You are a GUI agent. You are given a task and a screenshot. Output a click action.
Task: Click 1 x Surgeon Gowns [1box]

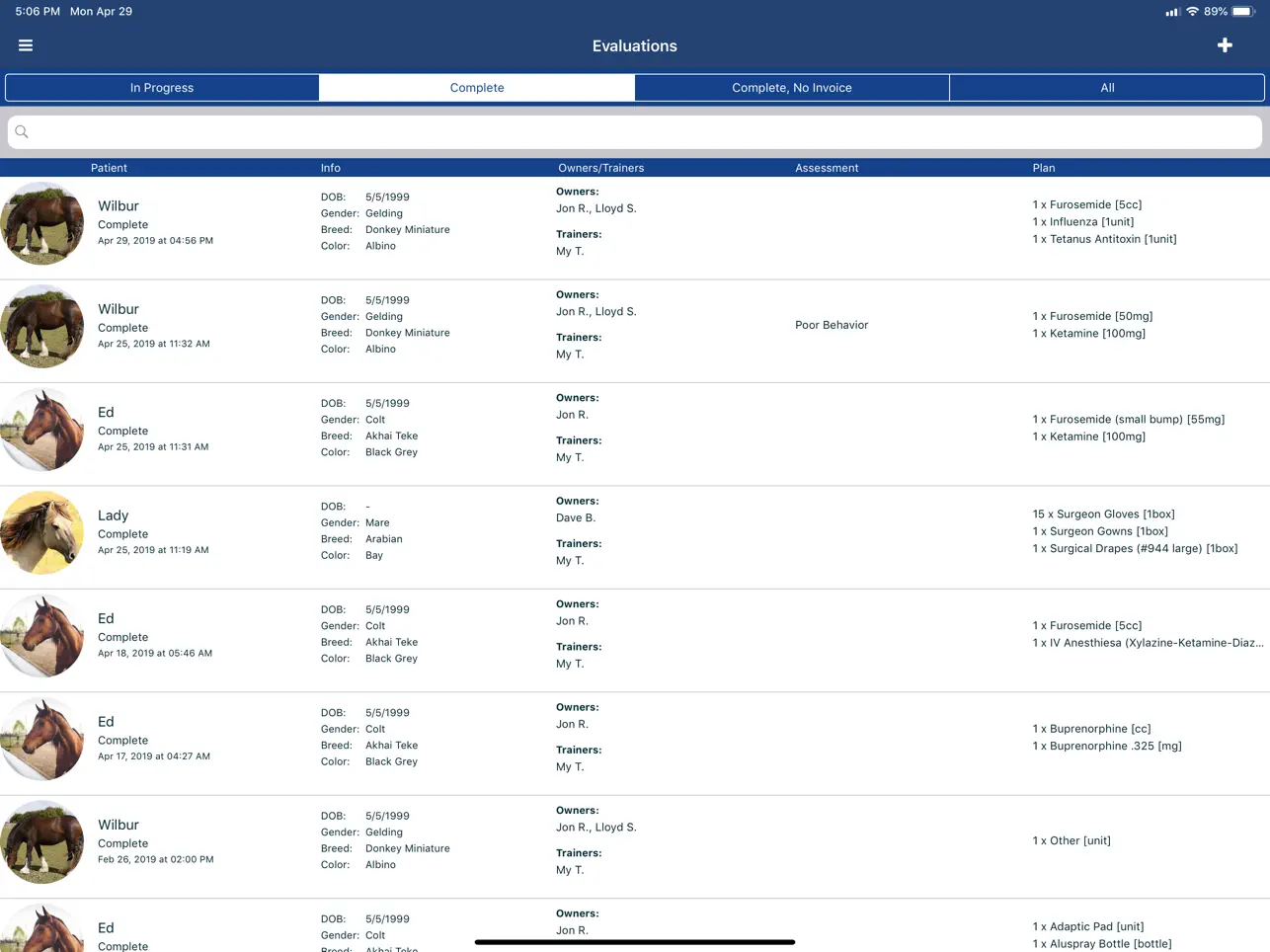coord(1100,531)
